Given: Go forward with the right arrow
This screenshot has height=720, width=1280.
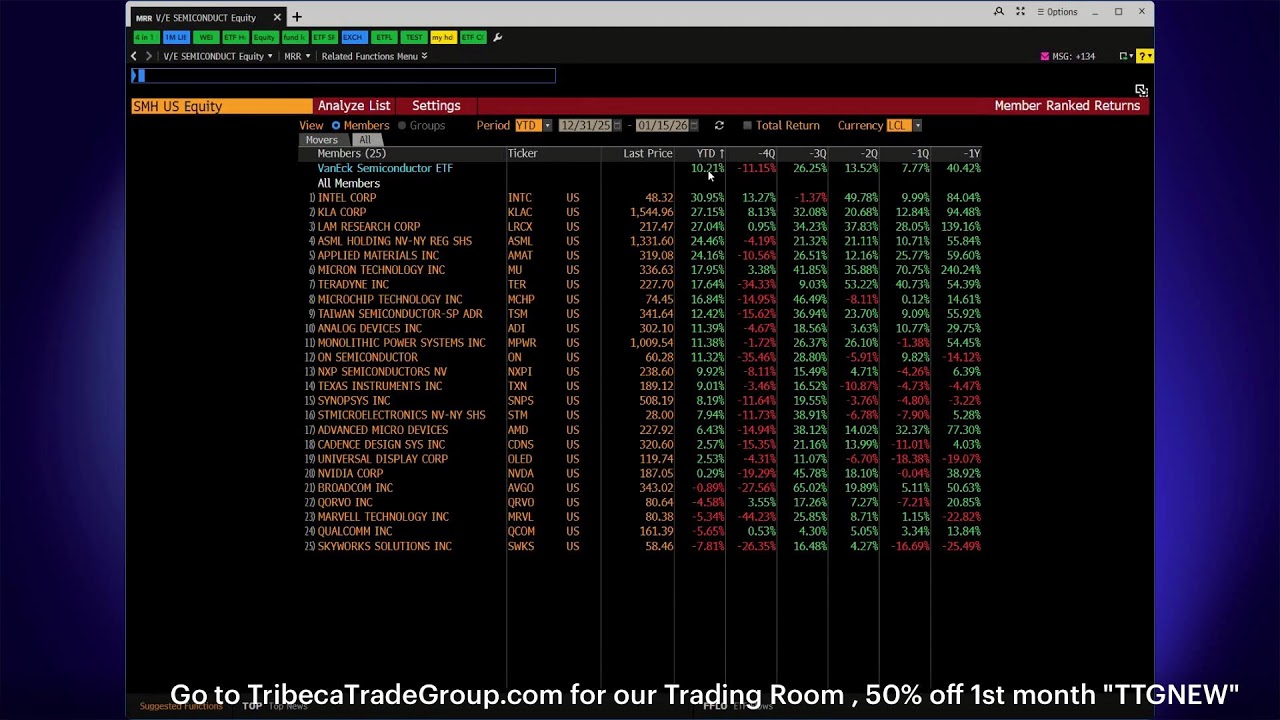Looking at the screenshot, I should click(x=148, y=56).
